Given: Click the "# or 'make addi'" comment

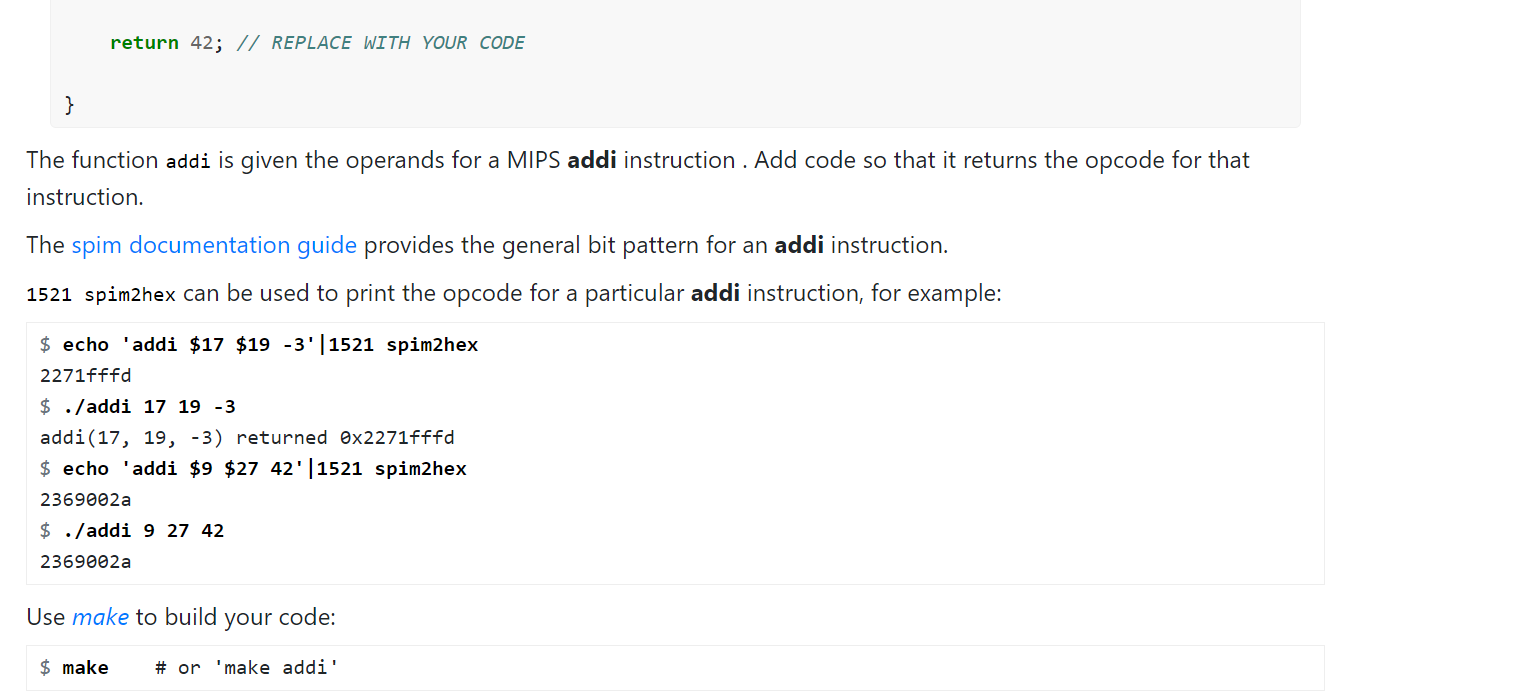Looking at the screenshot, I should pos(247,668).
